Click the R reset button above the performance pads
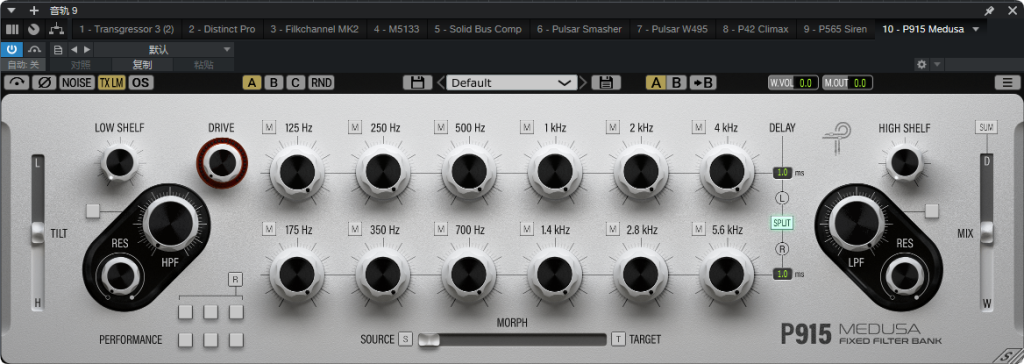Screen dimensions: 1024x364 [236, 280]
